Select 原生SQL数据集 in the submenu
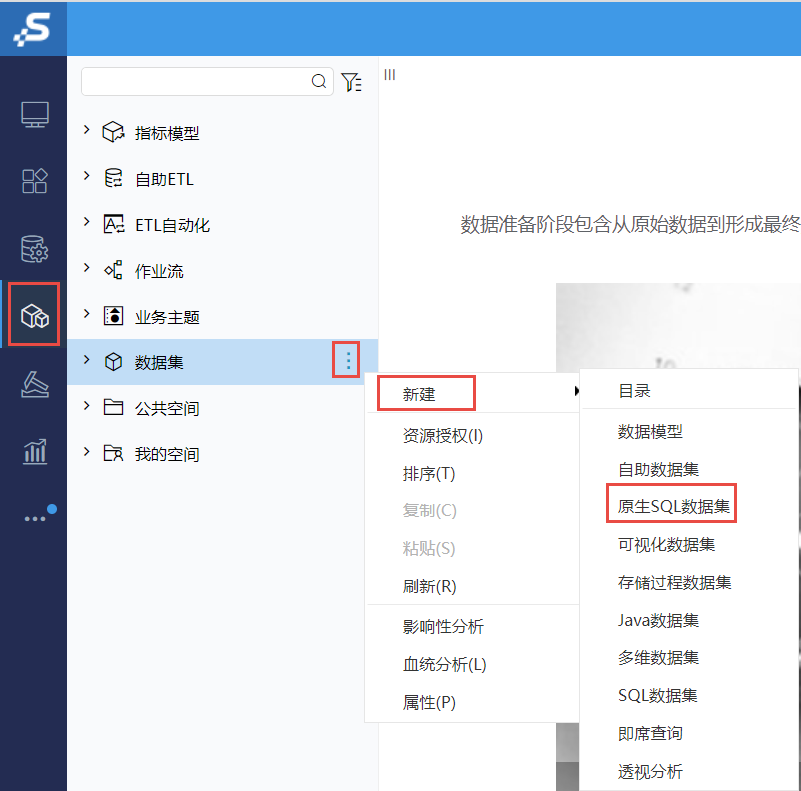 pyautogui.click(x=673, y=506)
